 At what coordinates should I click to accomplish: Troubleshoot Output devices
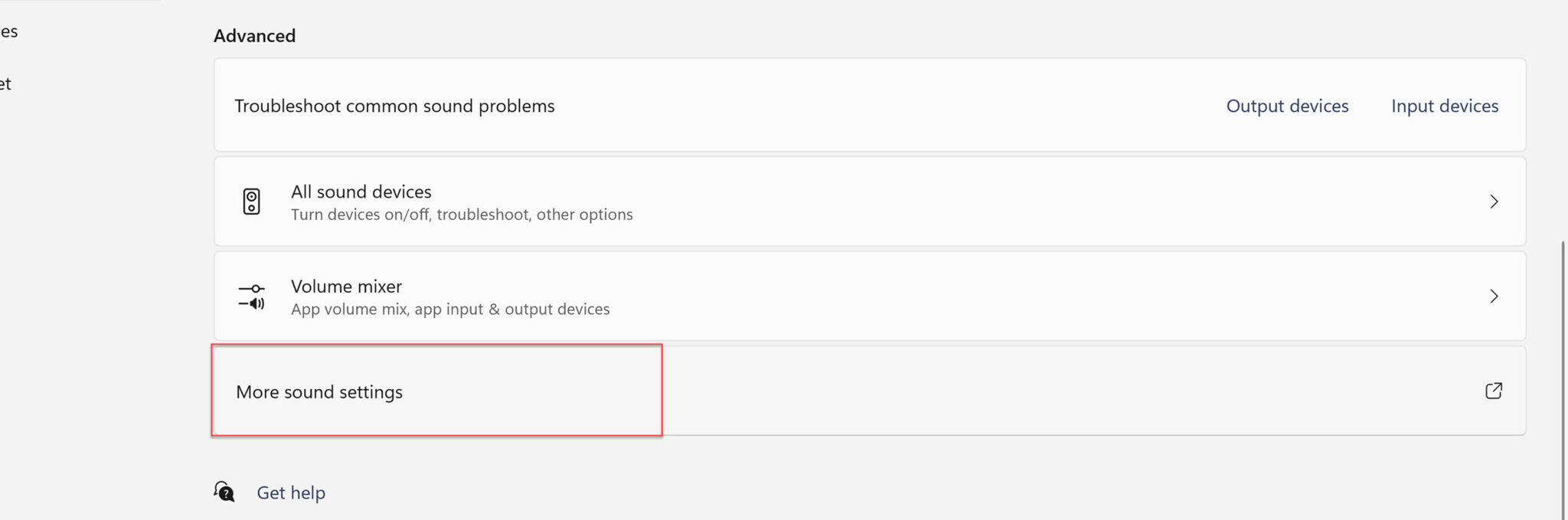1287,106
